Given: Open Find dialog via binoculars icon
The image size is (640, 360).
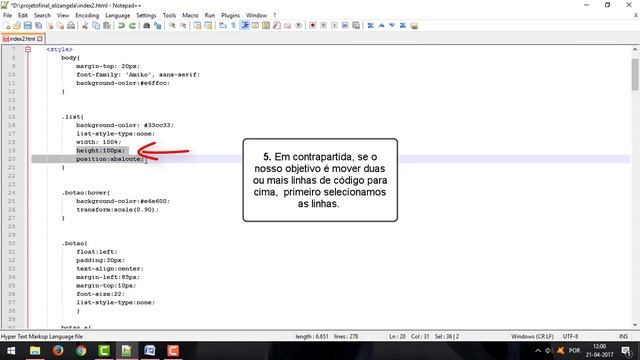Looking at the screenshot, I should point(146,25).
